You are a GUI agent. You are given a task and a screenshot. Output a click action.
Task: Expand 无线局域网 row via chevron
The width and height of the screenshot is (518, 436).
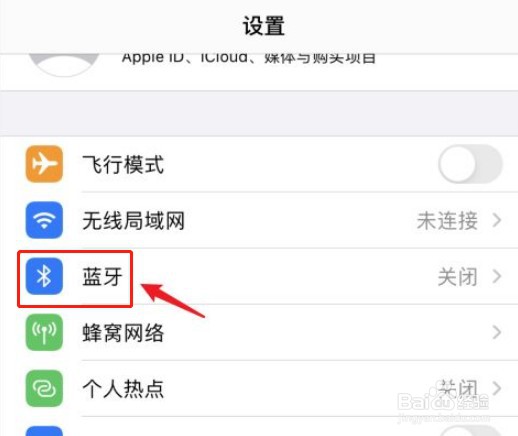pos(497,220)
